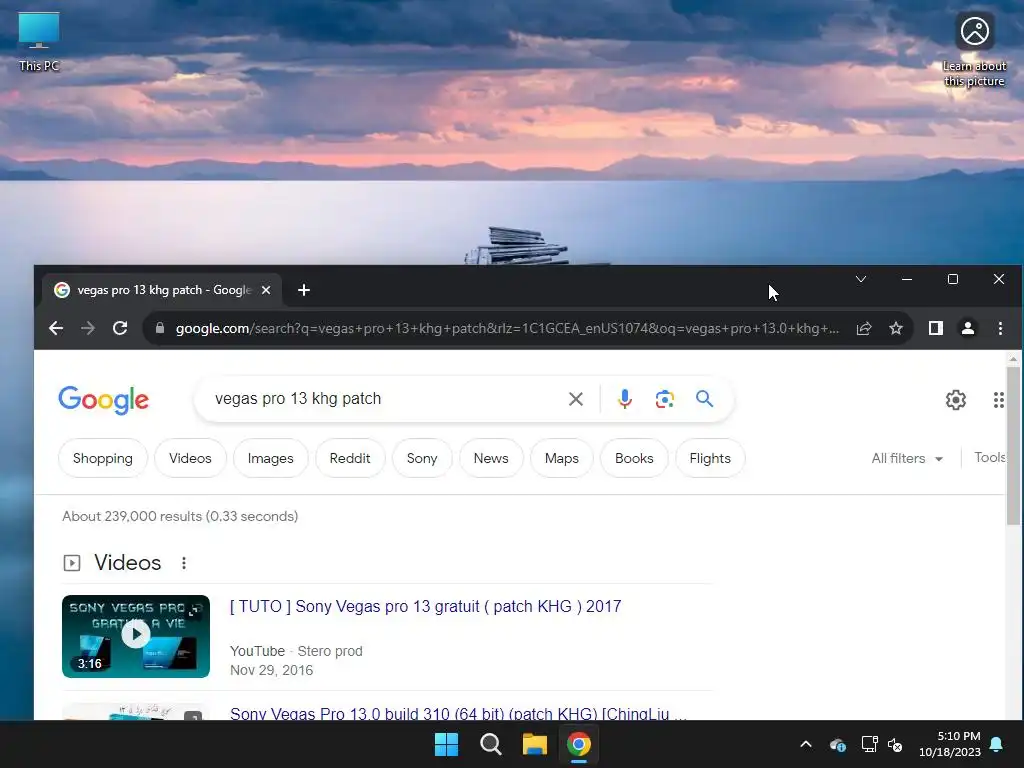Filter results by Books
Screen dimensions: 1024x768
[634, 458]
